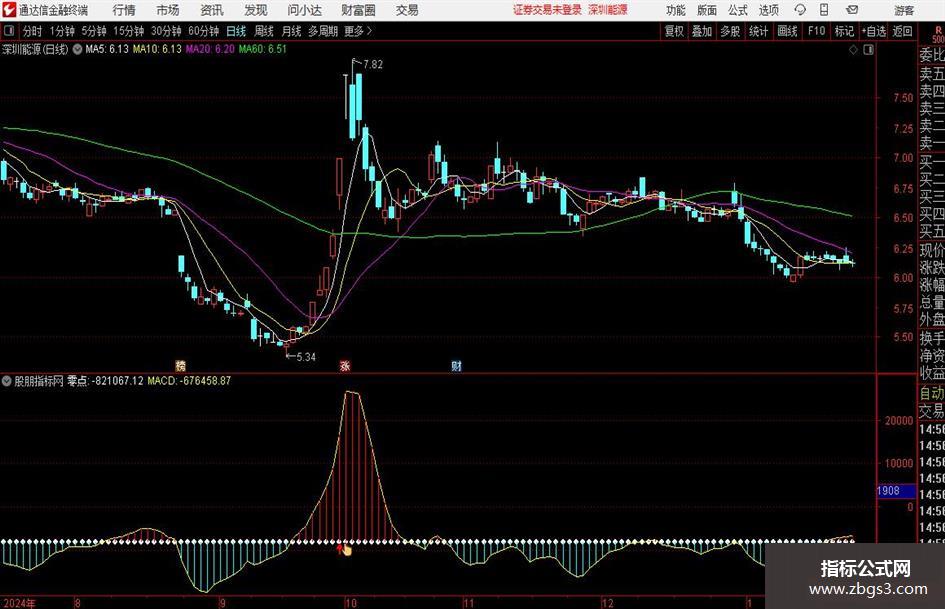Select the 60分钟 period
Screen dimensions: 945x609
click(x=203, y=31)
